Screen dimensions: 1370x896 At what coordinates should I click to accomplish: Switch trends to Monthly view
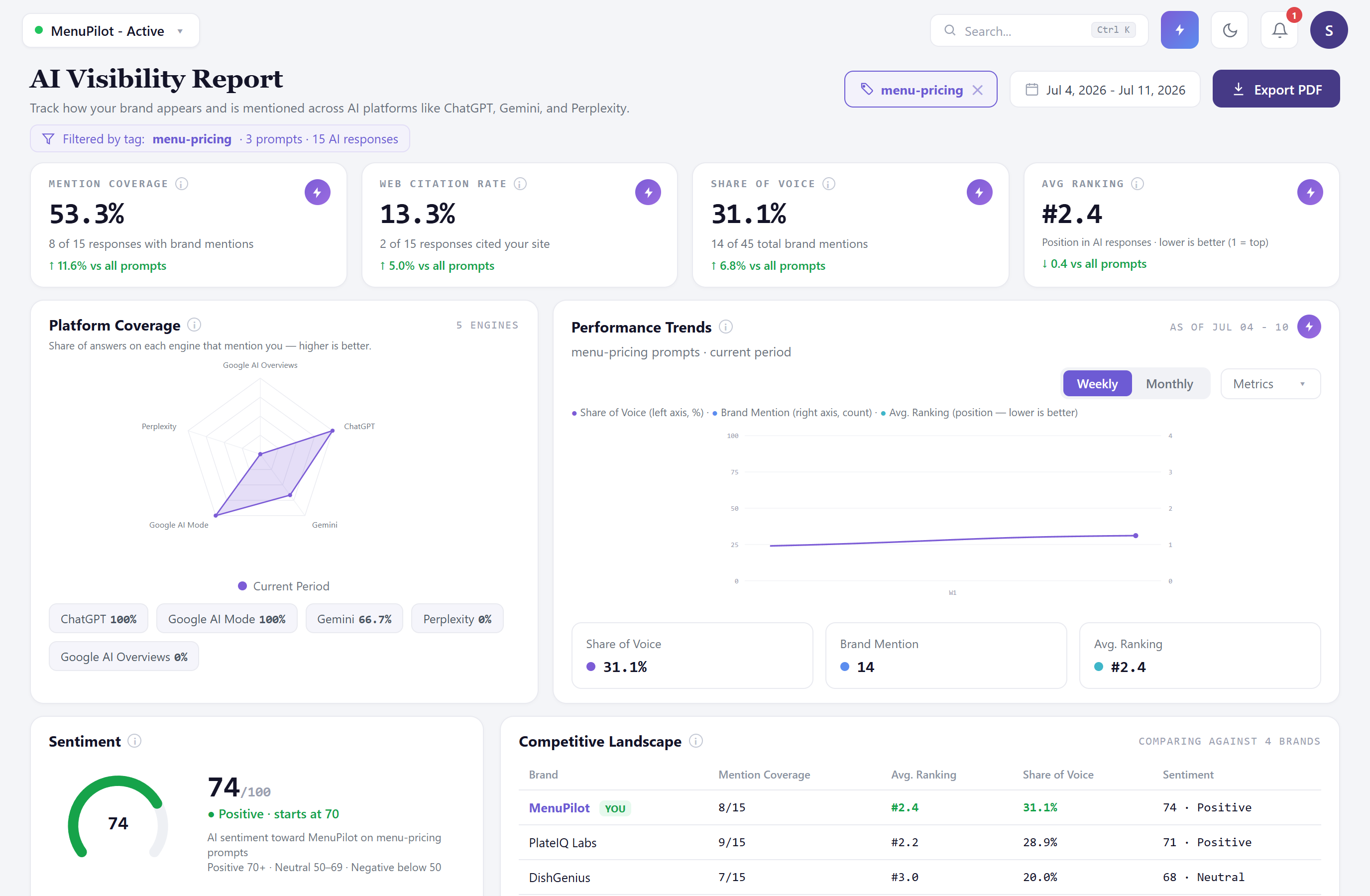[x=1169, y=384]
